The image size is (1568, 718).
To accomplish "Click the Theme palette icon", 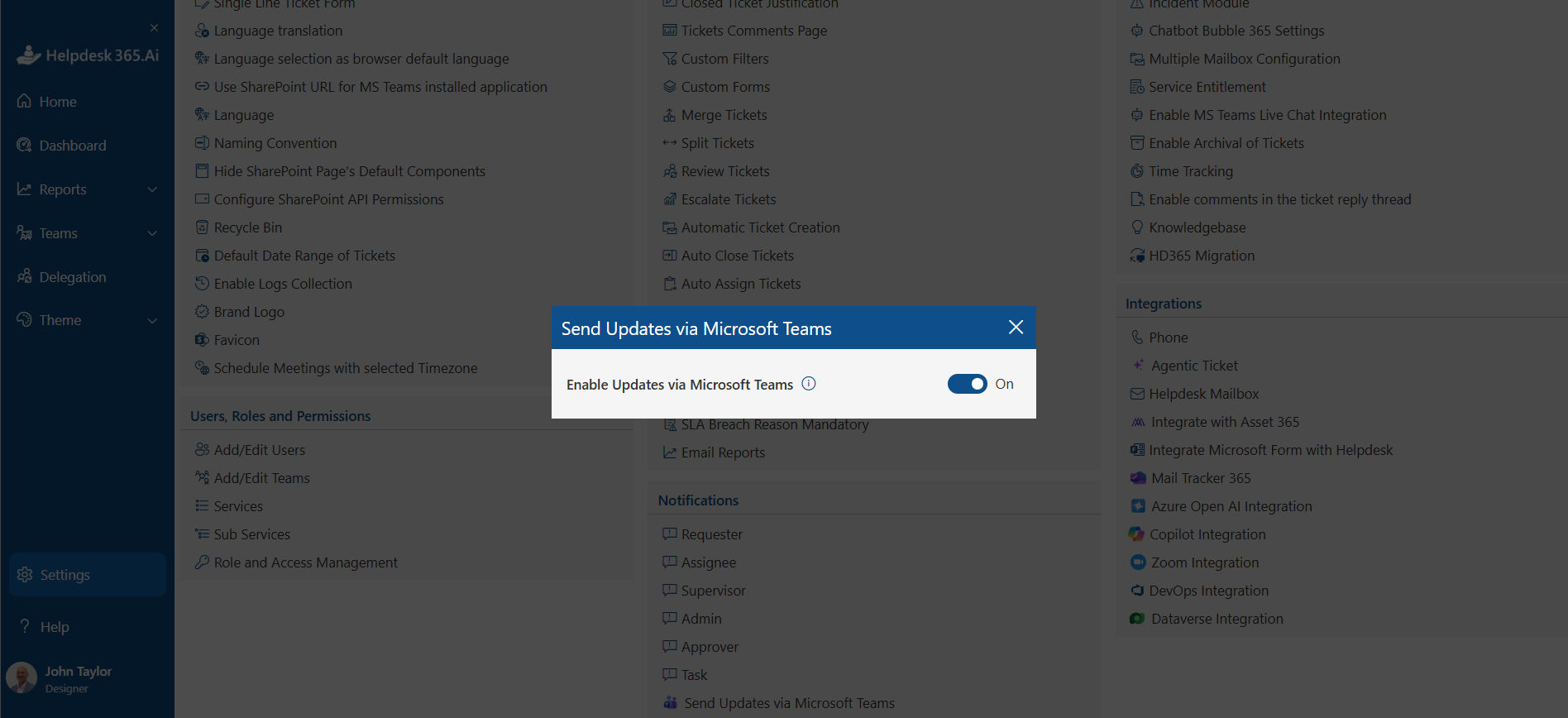I will (24, 319).
